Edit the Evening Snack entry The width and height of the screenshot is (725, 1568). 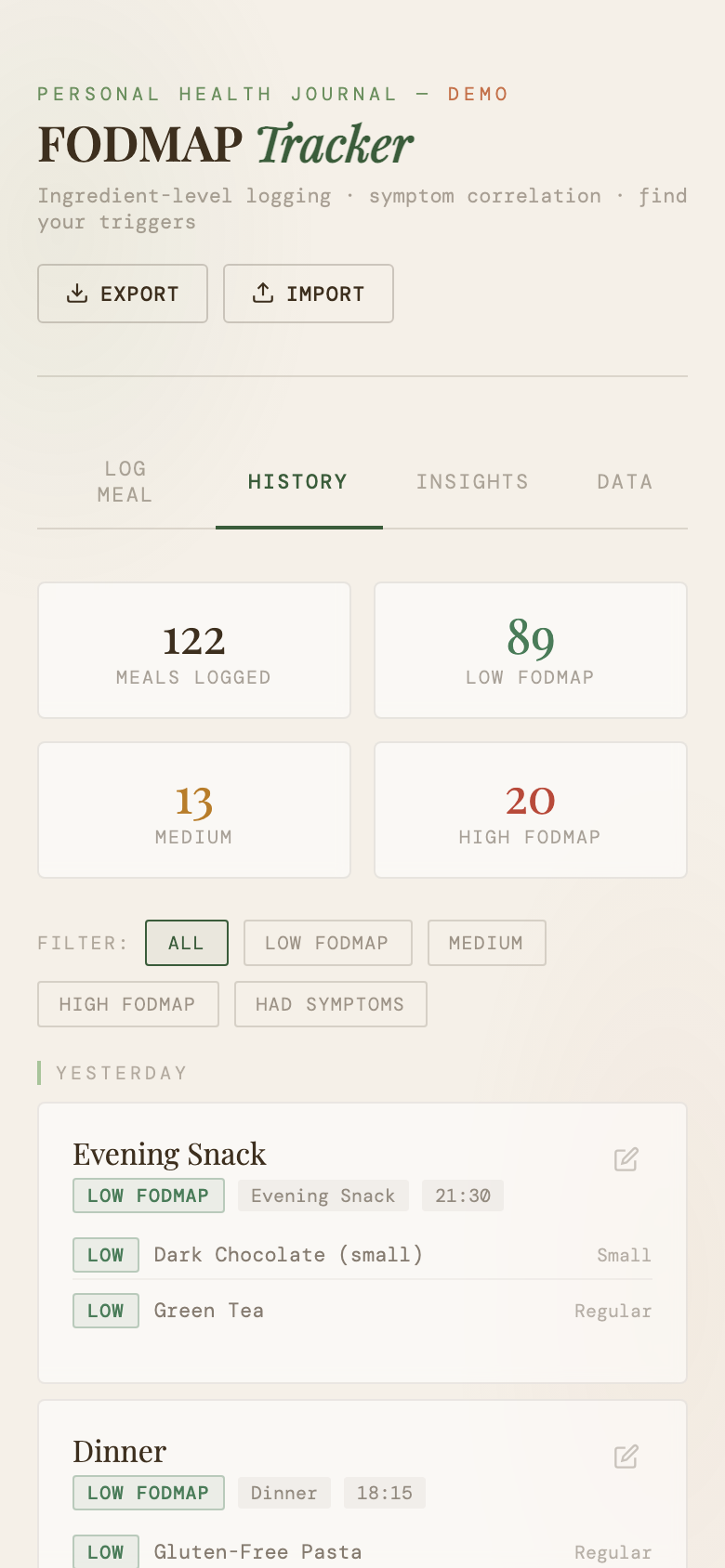pos(626,1159)
